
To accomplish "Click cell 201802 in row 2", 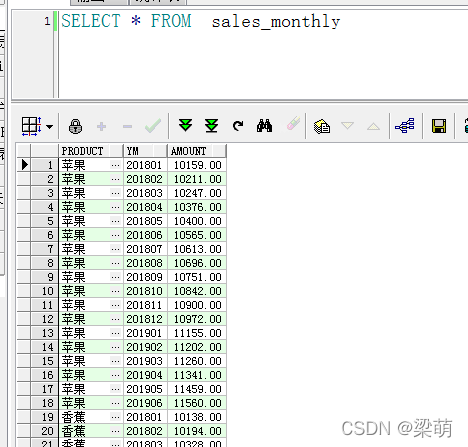I will click(145, 179).
